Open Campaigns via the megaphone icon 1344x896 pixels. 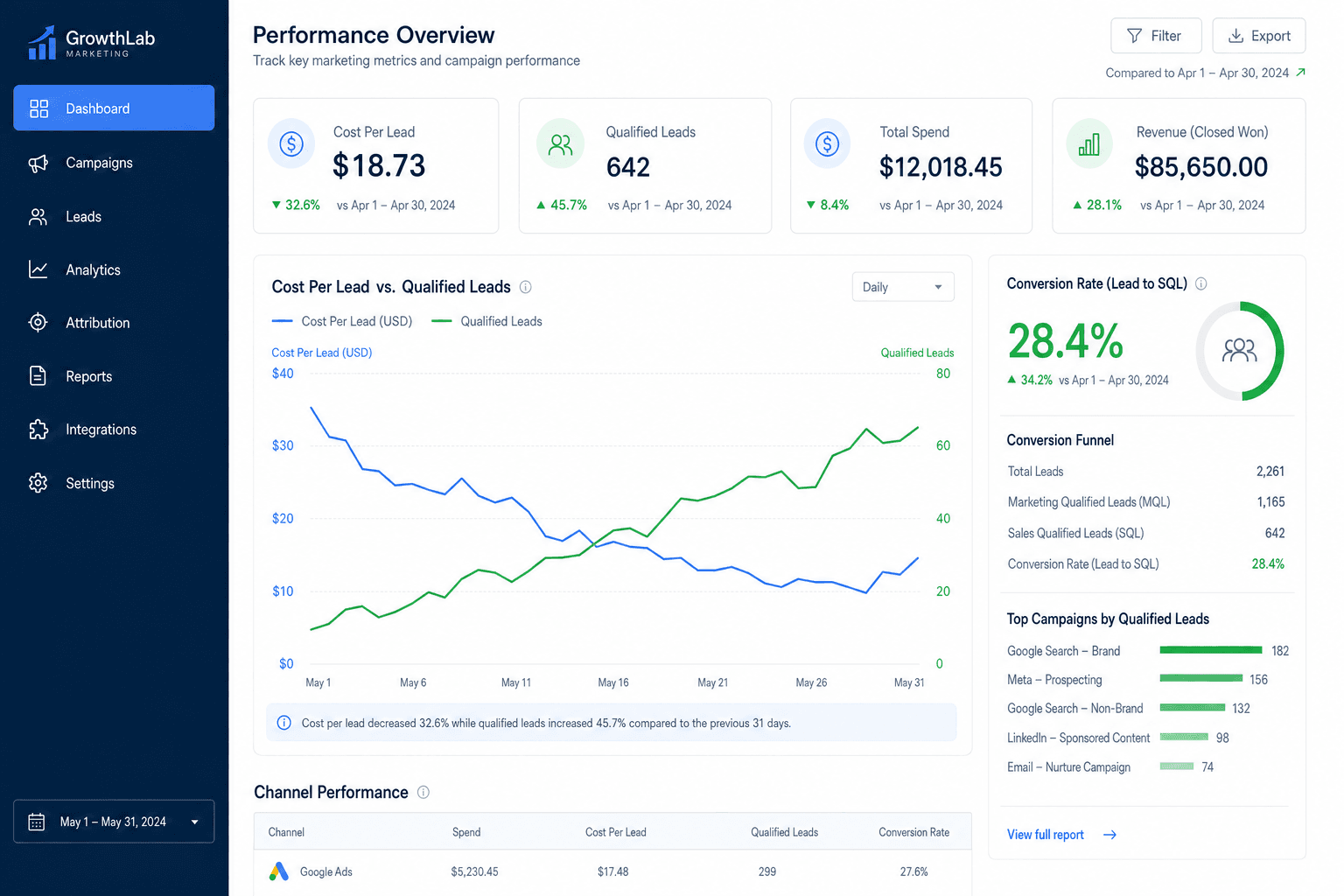pyautogui.click(x=38, y=163)
